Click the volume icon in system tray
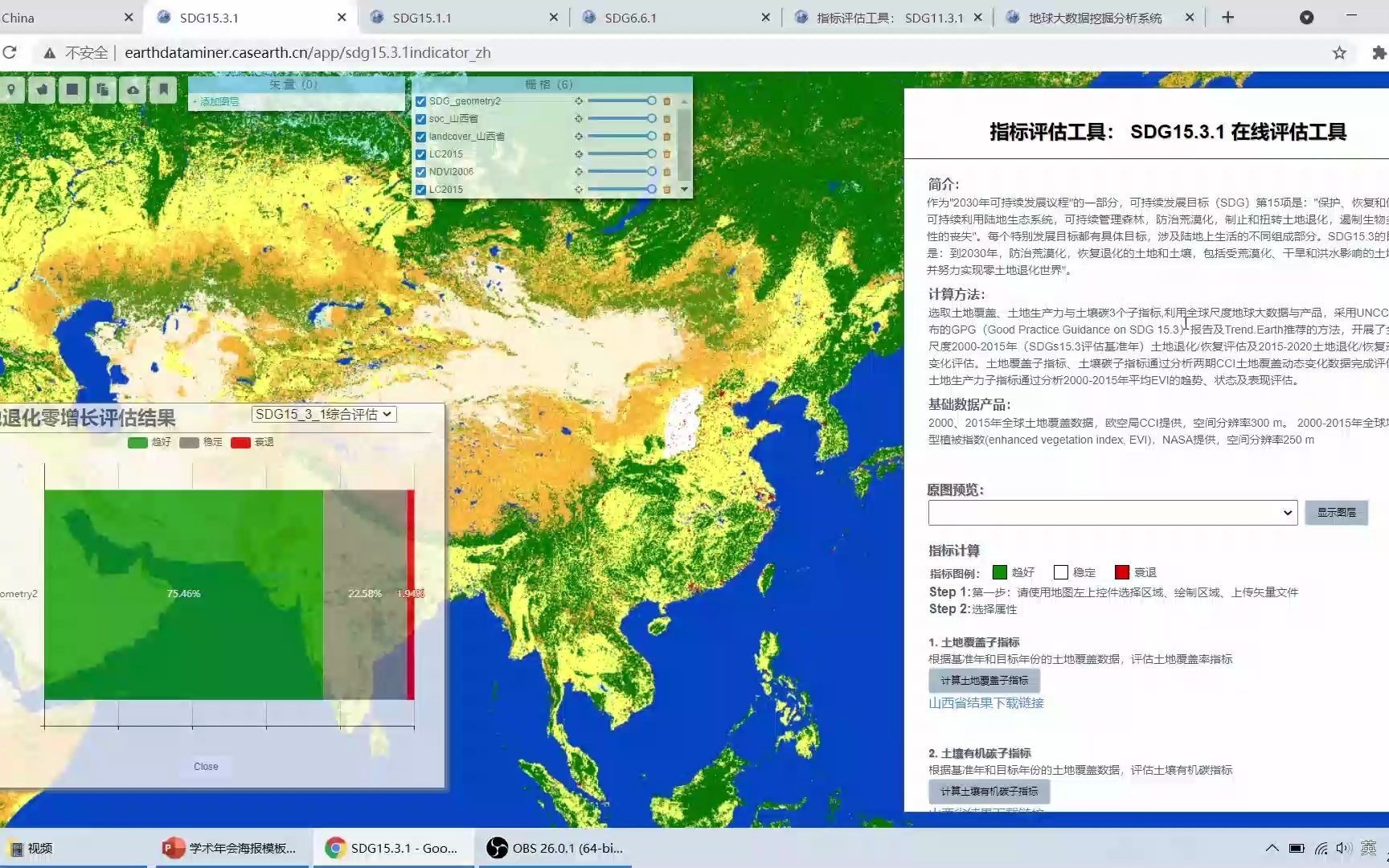Image resolution: width=1389 pixels, height=868 pixels. click(1343, 848)
